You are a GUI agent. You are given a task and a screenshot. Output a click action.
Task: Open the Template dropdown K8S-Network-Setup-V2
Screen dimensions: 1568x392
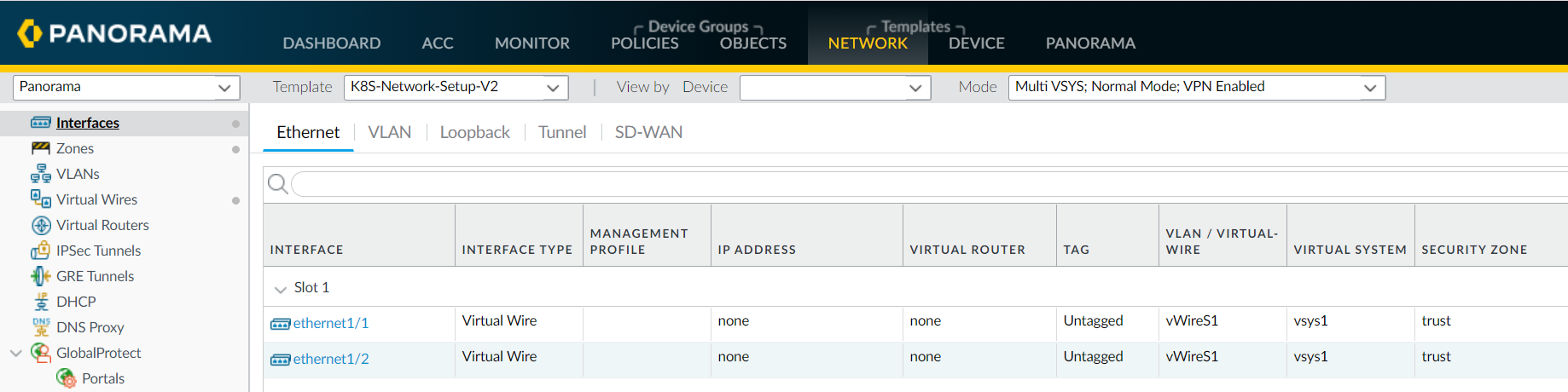[x=456, y=87]
